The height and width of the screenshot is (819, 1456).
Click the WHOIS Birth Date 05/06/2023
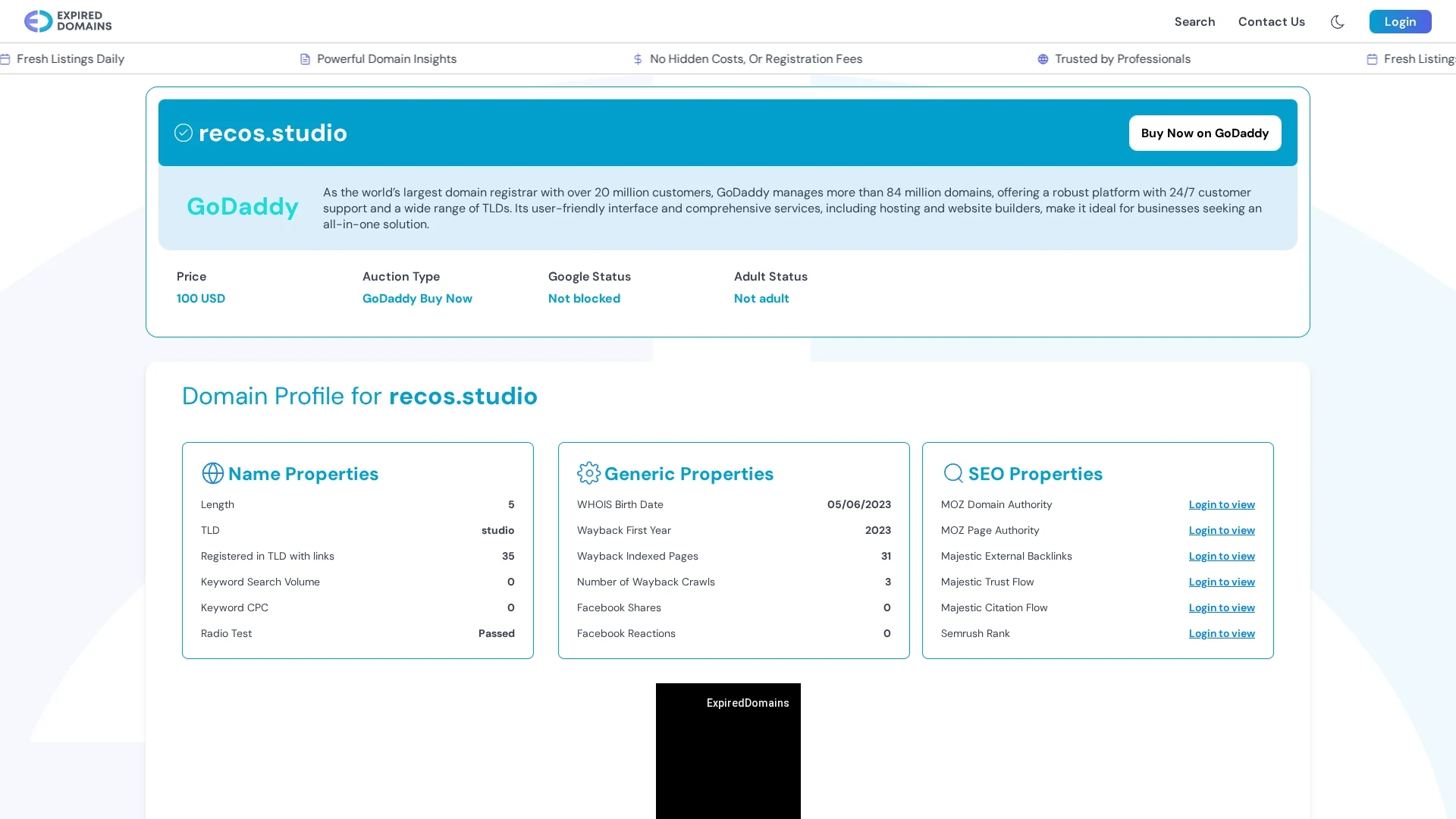coord(859,505)
